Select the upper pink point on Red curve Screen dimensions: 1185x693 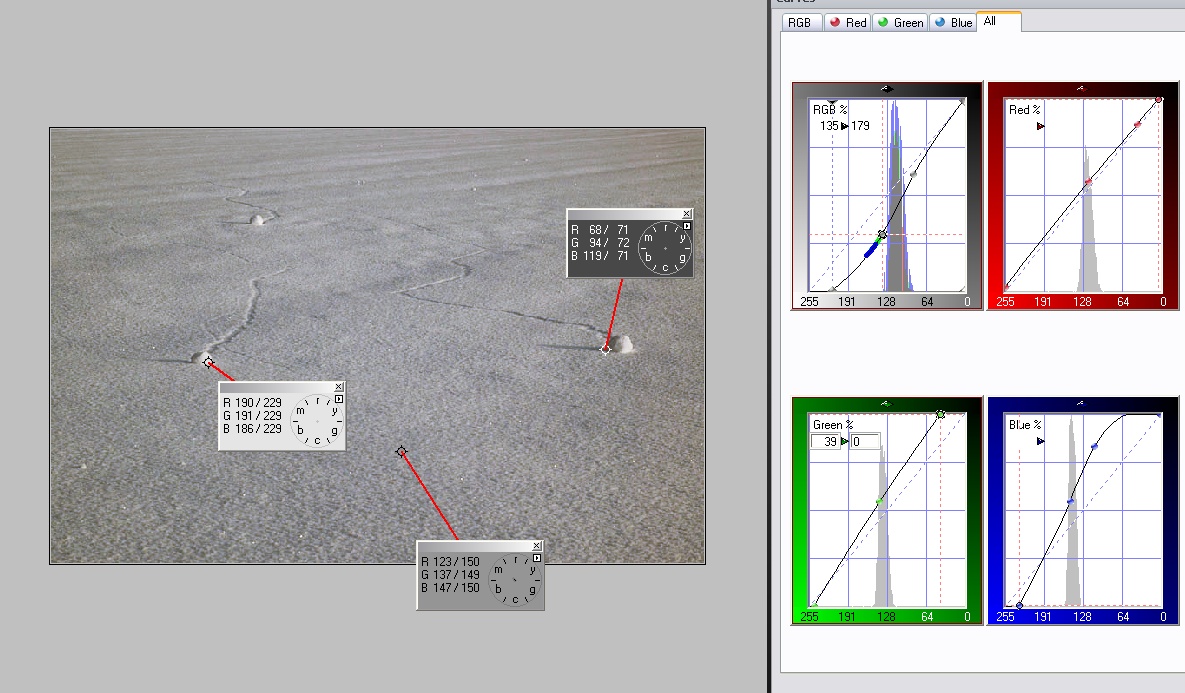coord(1137,125)
